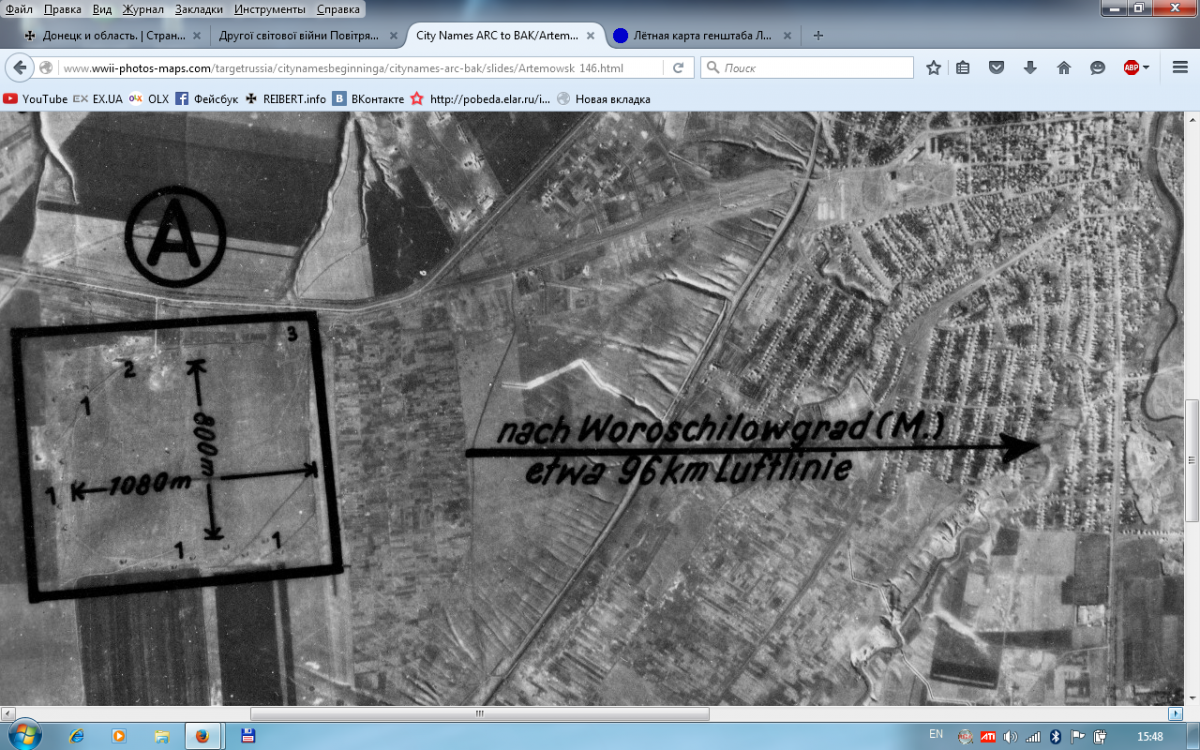Image resolution: width=1200 pixels, height=750 pixels.
Task: Click the floppy disk save taskbar icon
Action: point(249,736)
